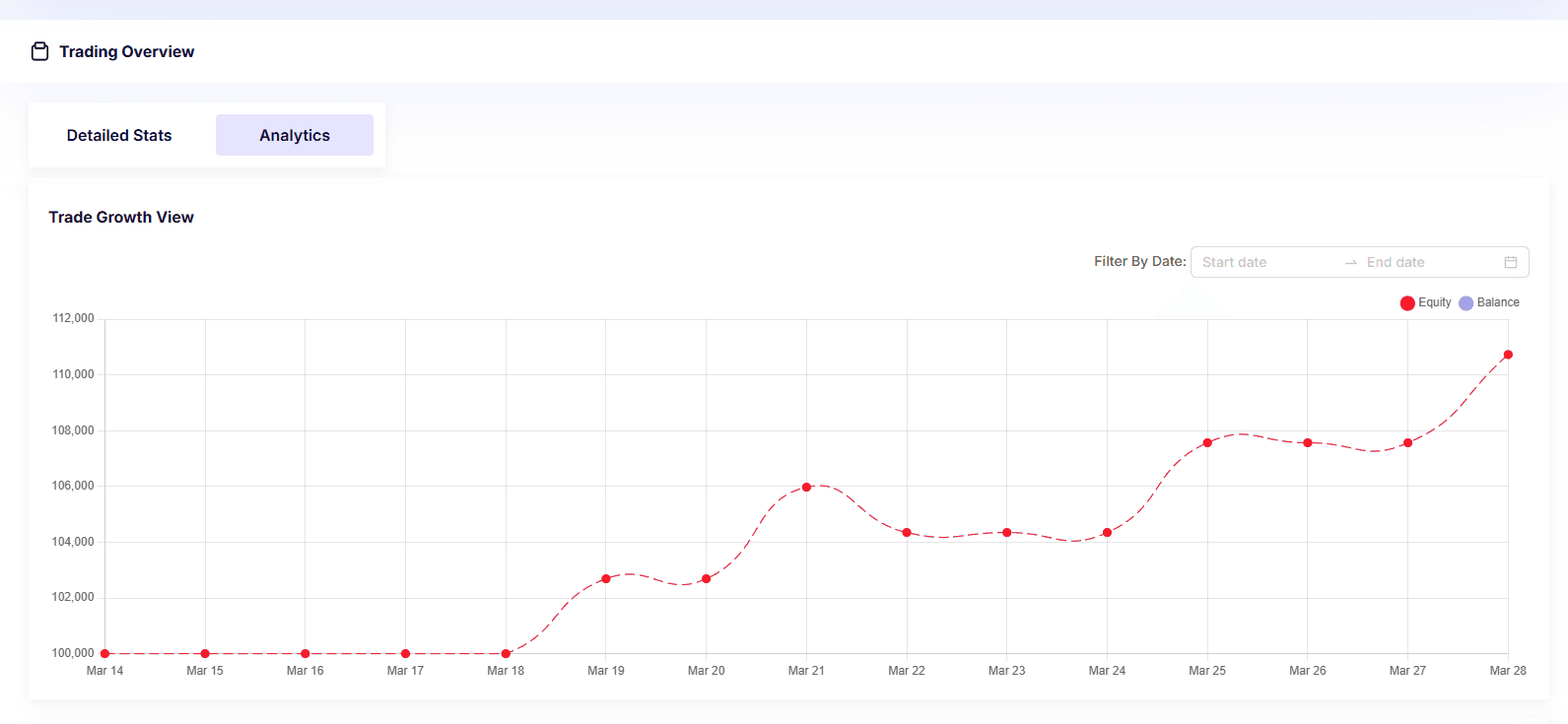
Task: Select the Mar 28 highest data point
Action: (x=1508, y=355)
